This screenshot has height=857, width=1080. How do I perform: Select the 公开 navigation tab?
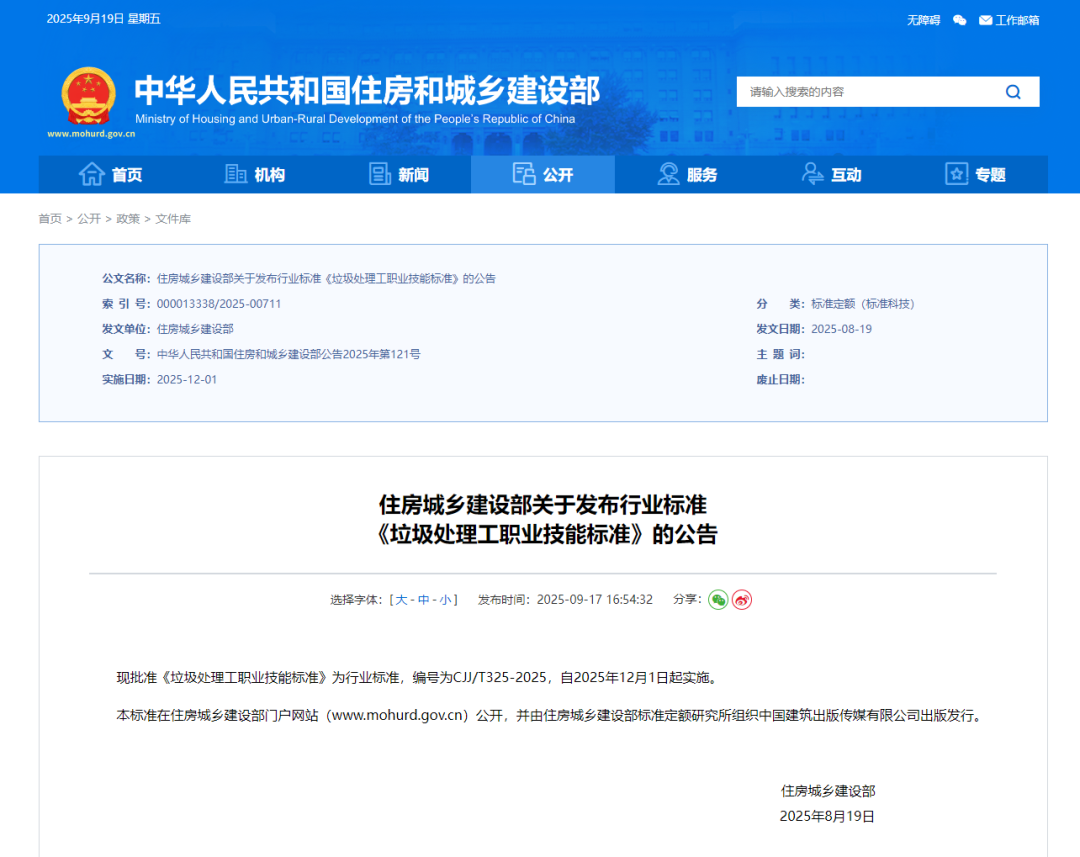click(x=543, y=175)
